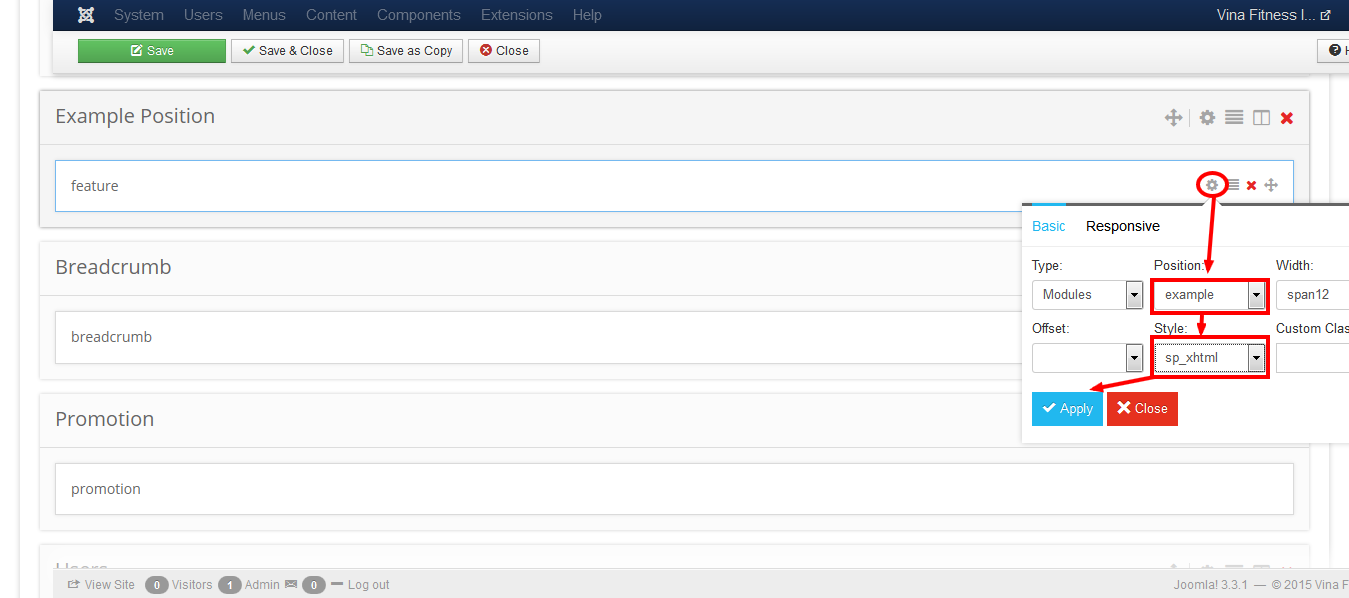Click Example Position row list icon
Viewport: 1349px width, 598px height.
click(x=1234, y=118)
